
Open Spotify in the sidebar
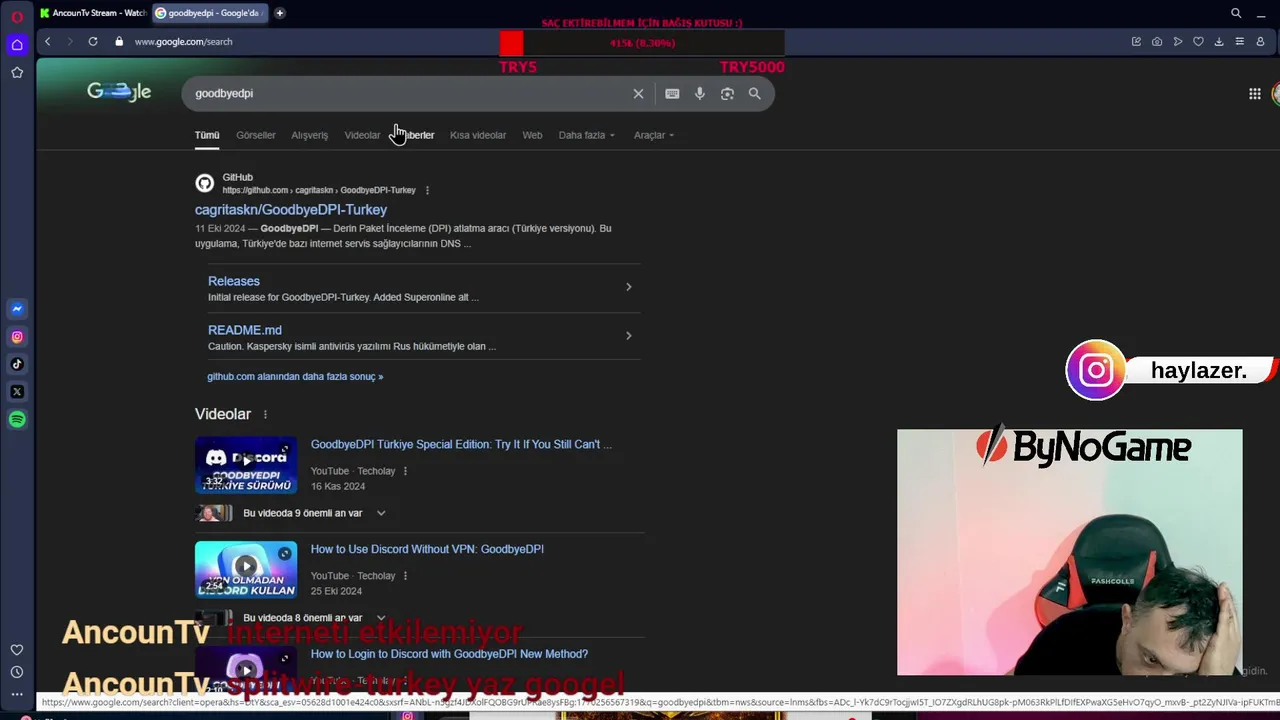point(17,420)
